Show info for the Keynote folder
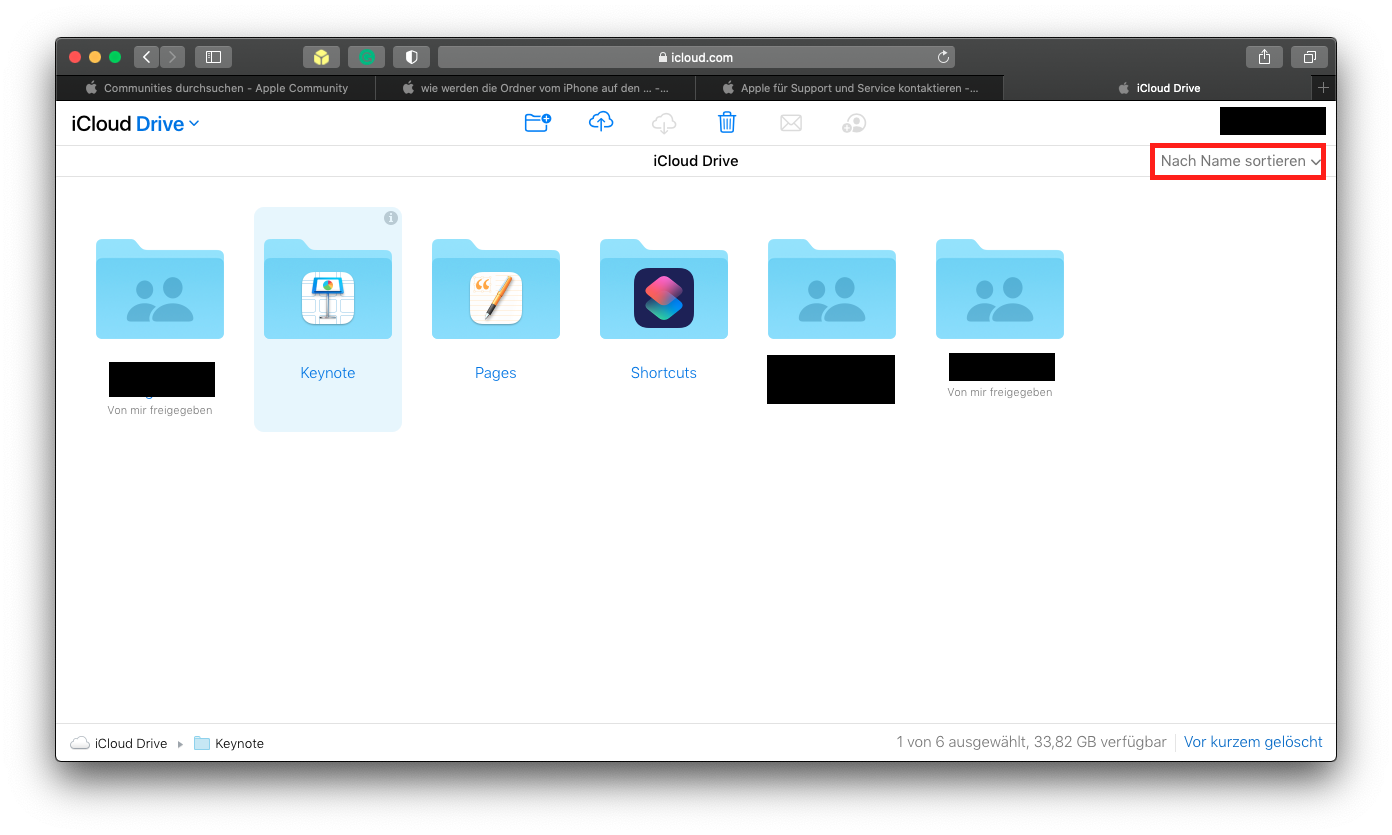 [x=391, y=218]
